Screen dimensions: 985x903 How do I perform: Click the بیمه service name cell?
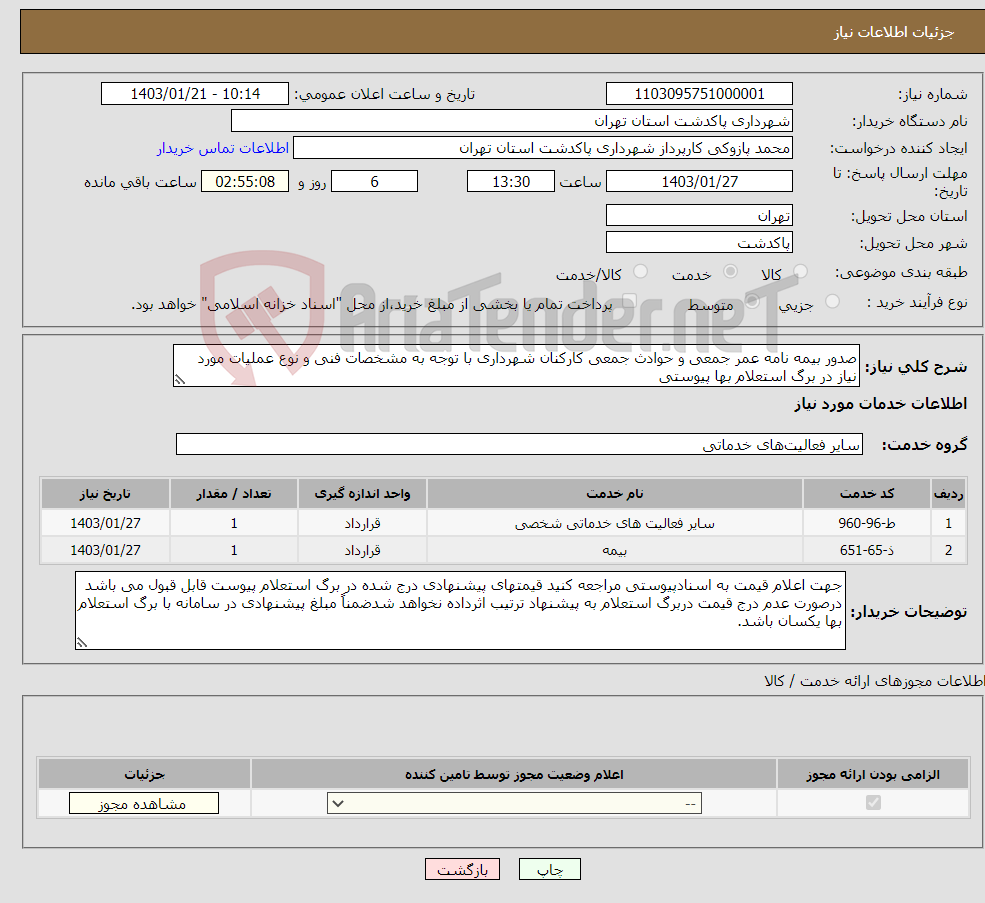615,550
